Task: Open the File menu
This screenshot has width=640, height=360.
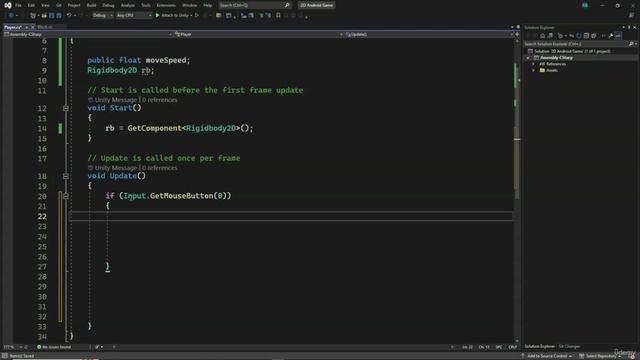Action: click(x=18, y=5)
